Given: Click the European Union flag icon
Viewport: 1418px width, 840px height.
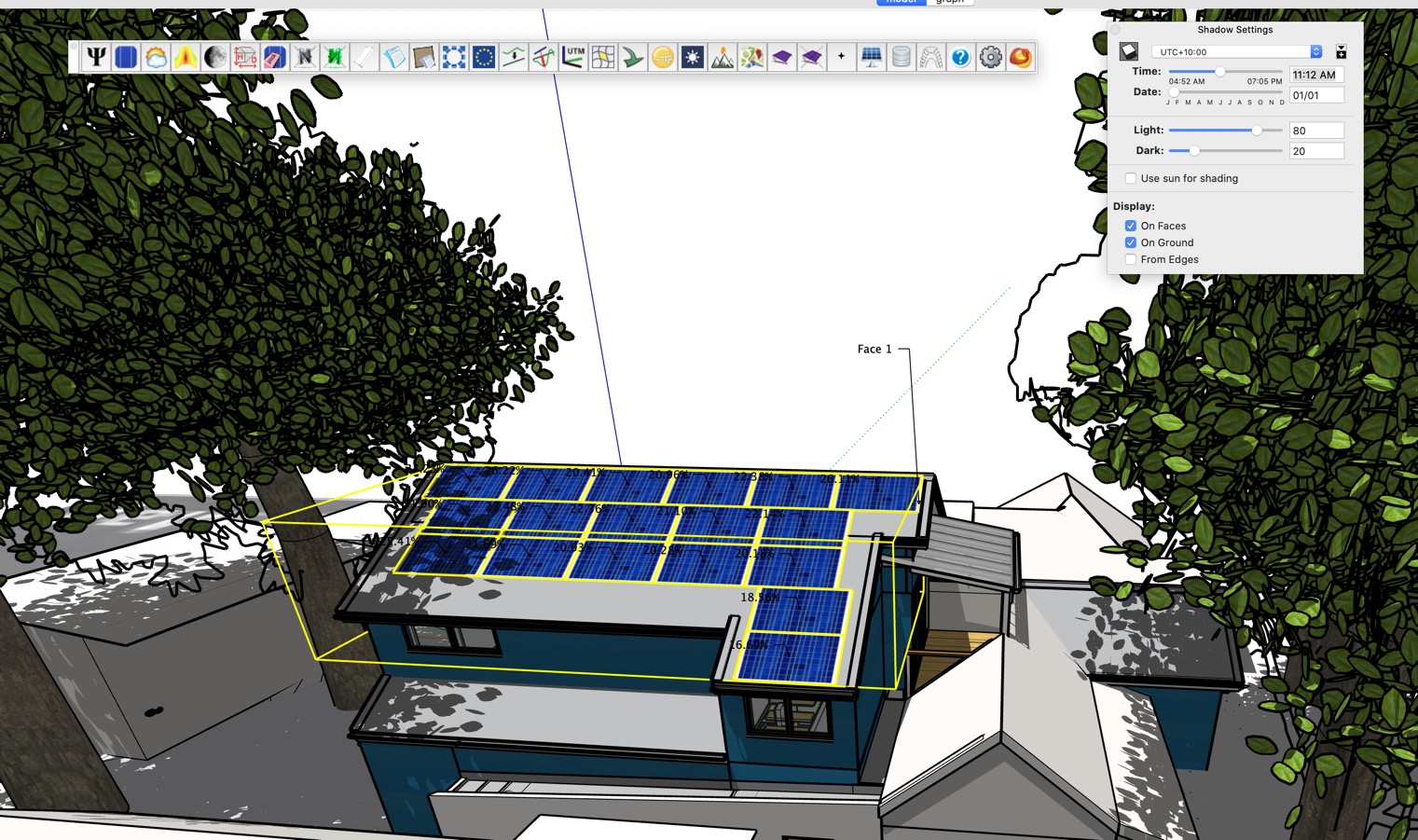Looking at the screenshot, I should point(484,58).
